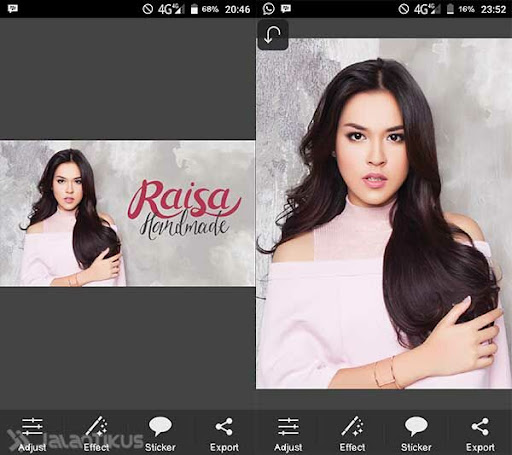
Task: Tap the undo rotate arrow icon
Action: (272, 35)
